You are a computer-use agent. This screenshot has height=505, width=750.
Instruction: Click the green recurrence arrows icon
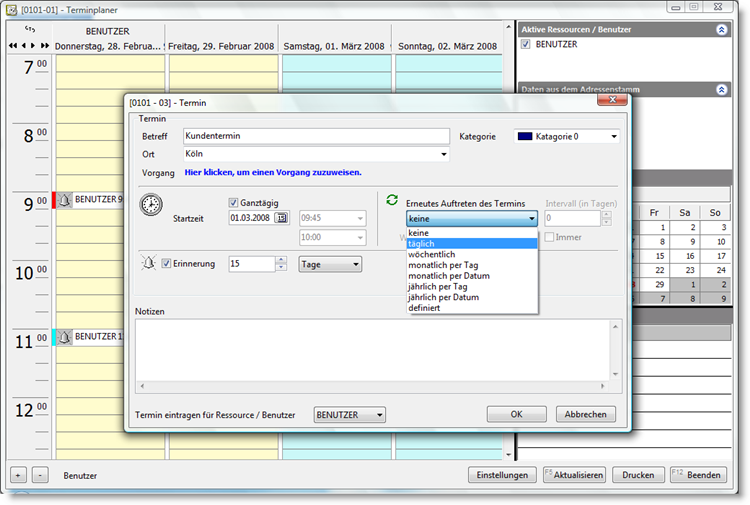392,200
